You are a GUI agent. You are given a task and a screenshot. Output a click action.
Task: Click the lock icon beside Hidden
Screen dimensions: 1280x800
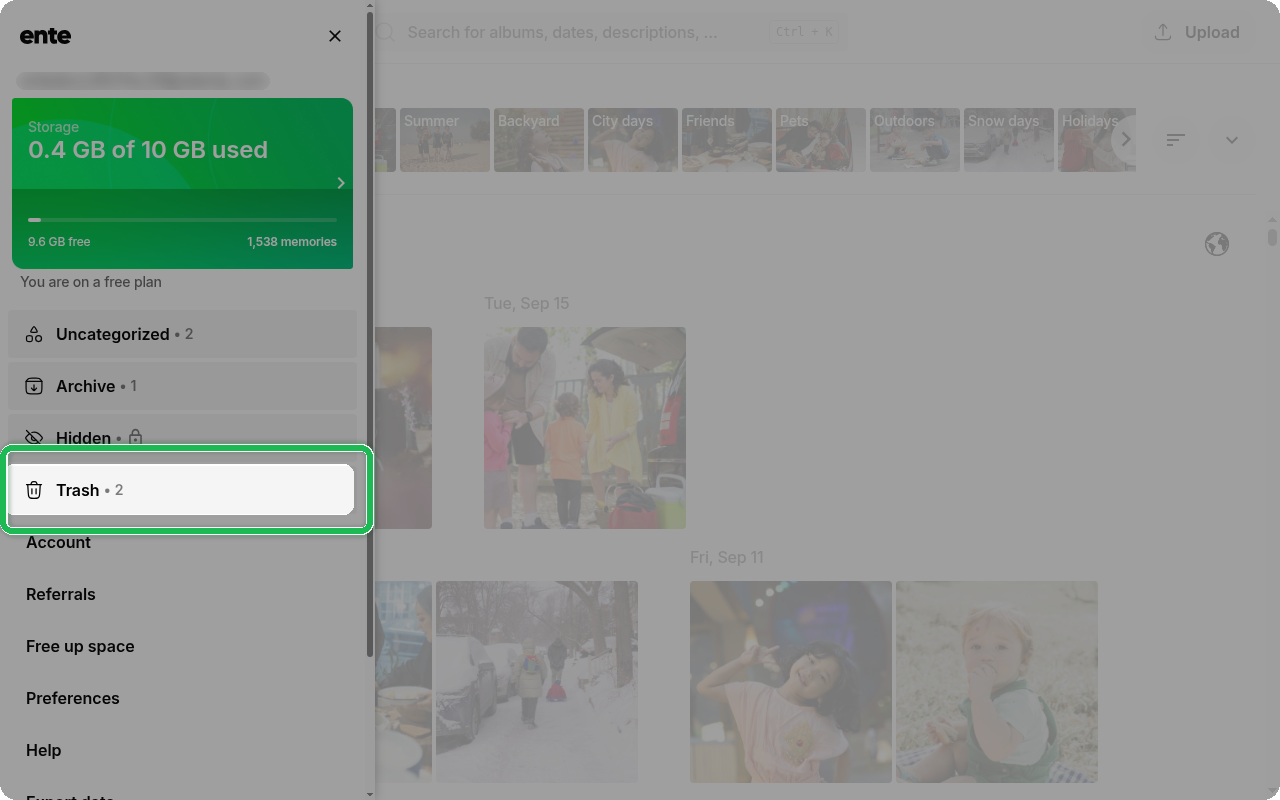[x=135, y=438]
